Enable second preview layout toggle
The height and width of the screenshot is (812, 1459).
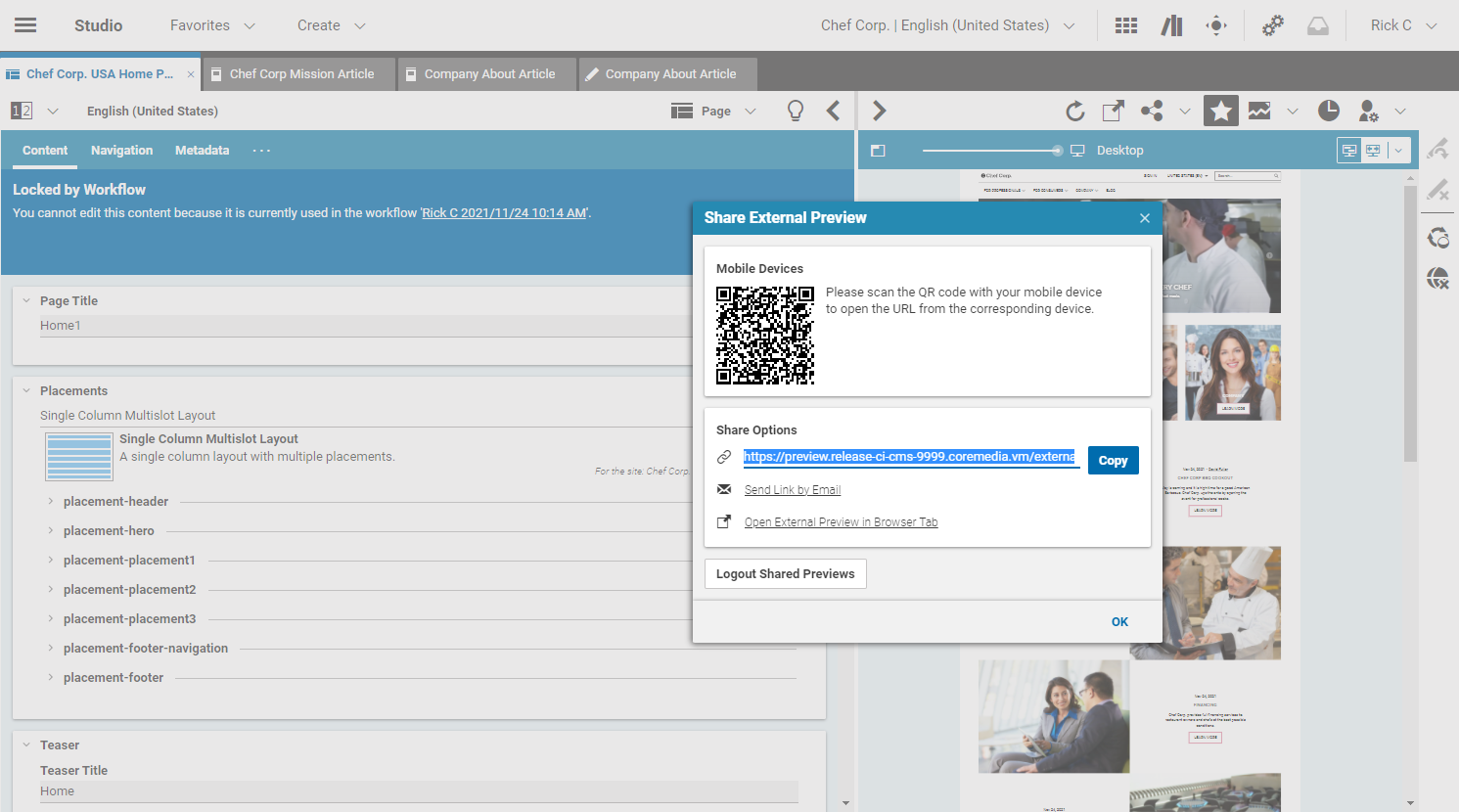[1373, 151]
